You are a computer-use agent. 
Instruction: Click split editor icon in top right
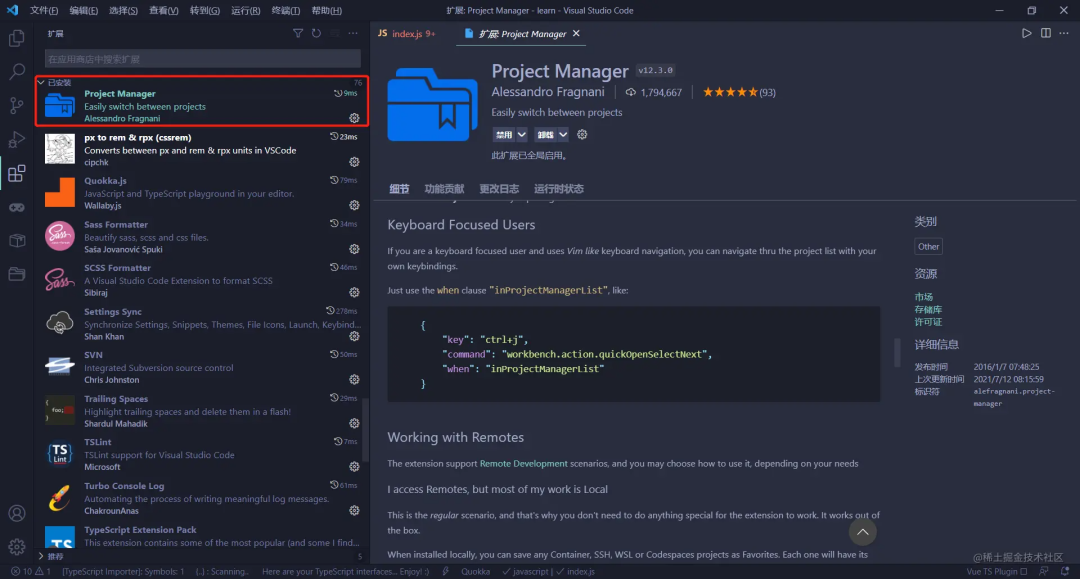click(1046, 33)
